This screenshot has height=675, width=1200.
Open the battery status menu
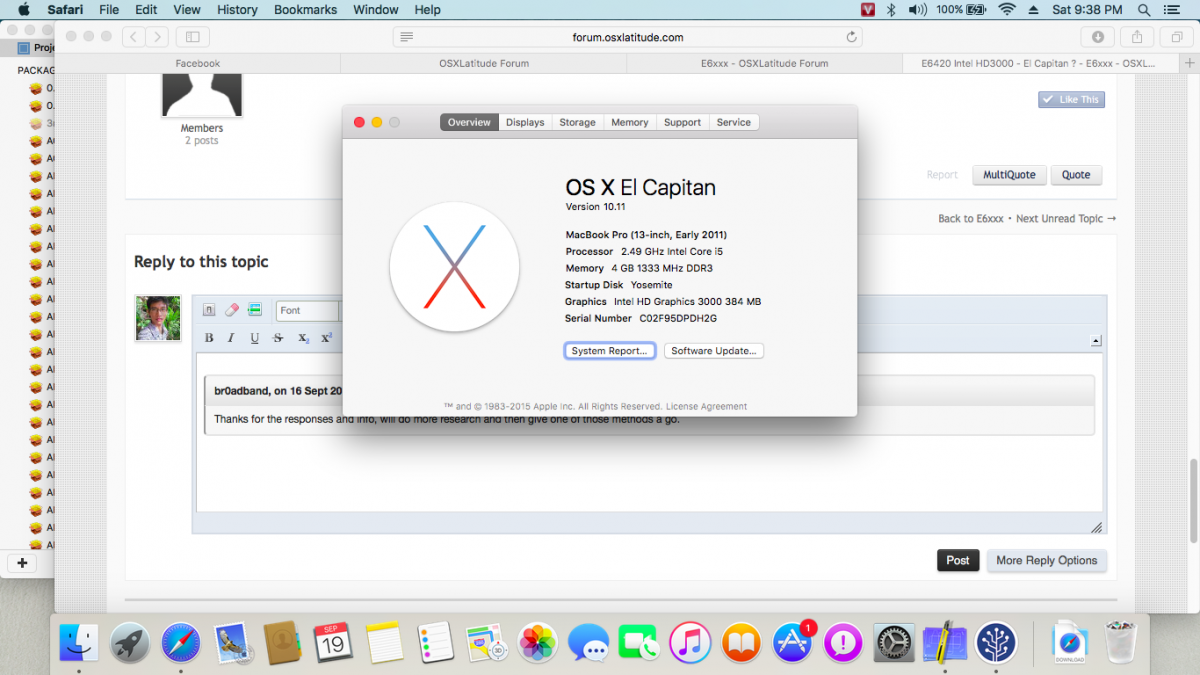(x=961, y=10)
